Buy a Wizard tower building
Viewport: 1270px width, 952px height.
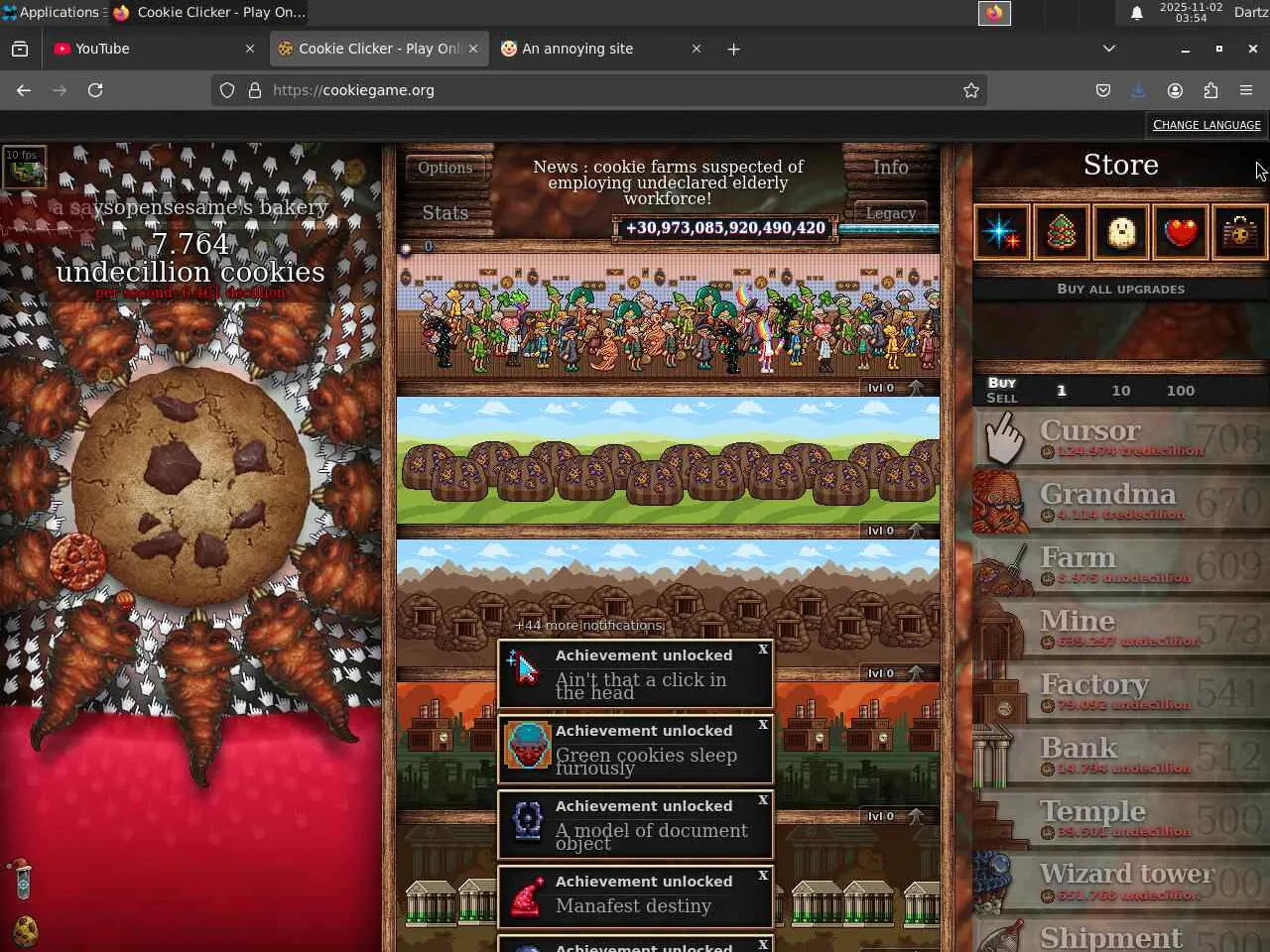point(1121,883)
